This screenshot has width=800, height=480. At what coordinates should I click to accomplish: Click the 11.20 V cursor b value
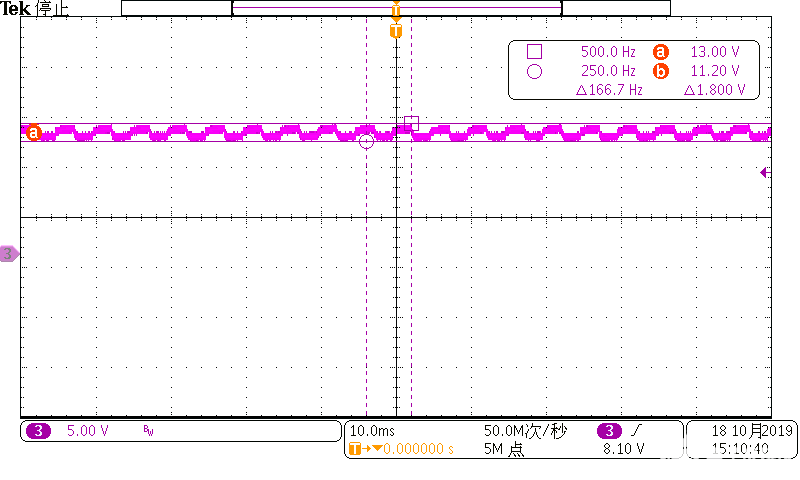[715, 71]
